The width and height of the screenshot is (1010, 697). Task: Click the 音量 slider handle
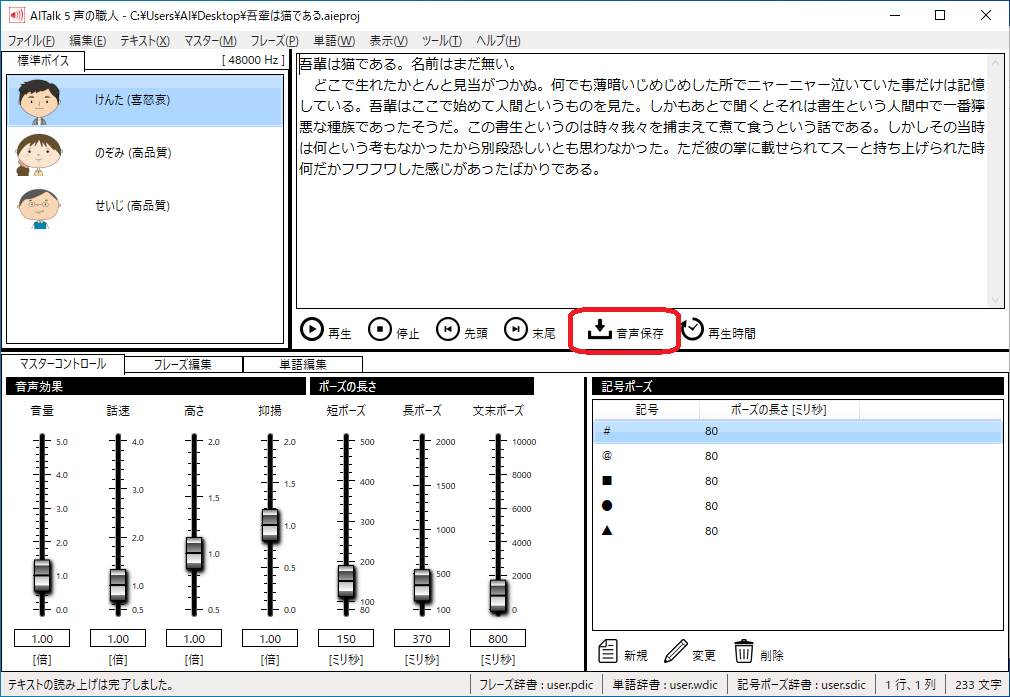tap(42, 576)
